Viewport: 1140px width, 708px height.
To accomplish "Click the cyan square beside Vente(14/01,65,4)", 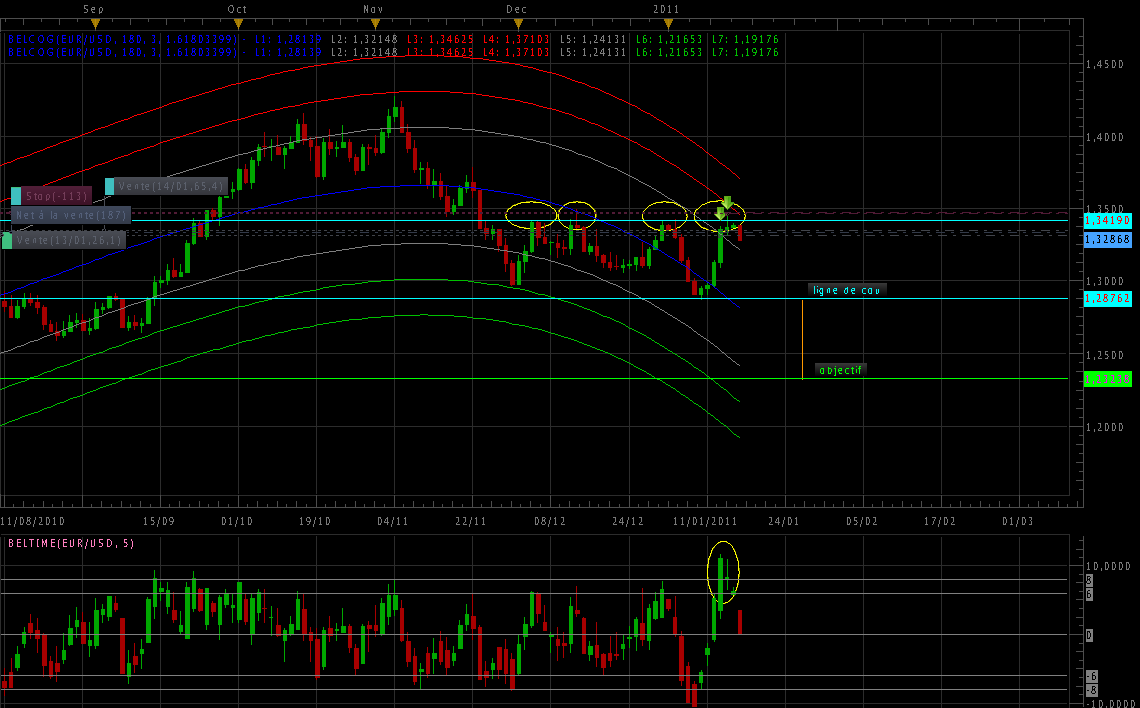I will 110,186.
